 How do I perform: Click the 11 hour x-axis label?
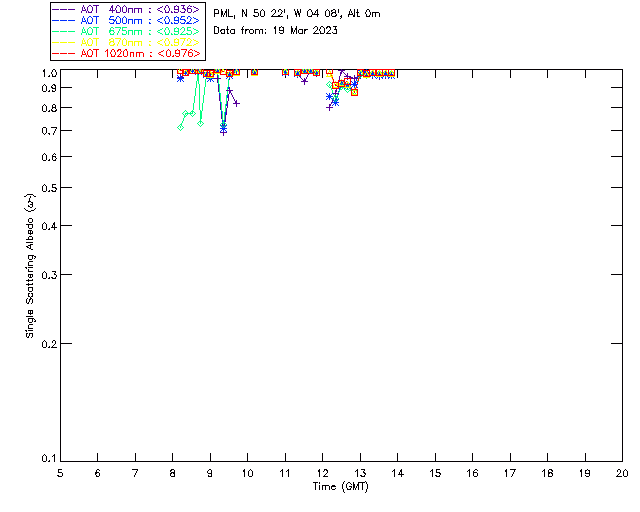click(285, 474)
